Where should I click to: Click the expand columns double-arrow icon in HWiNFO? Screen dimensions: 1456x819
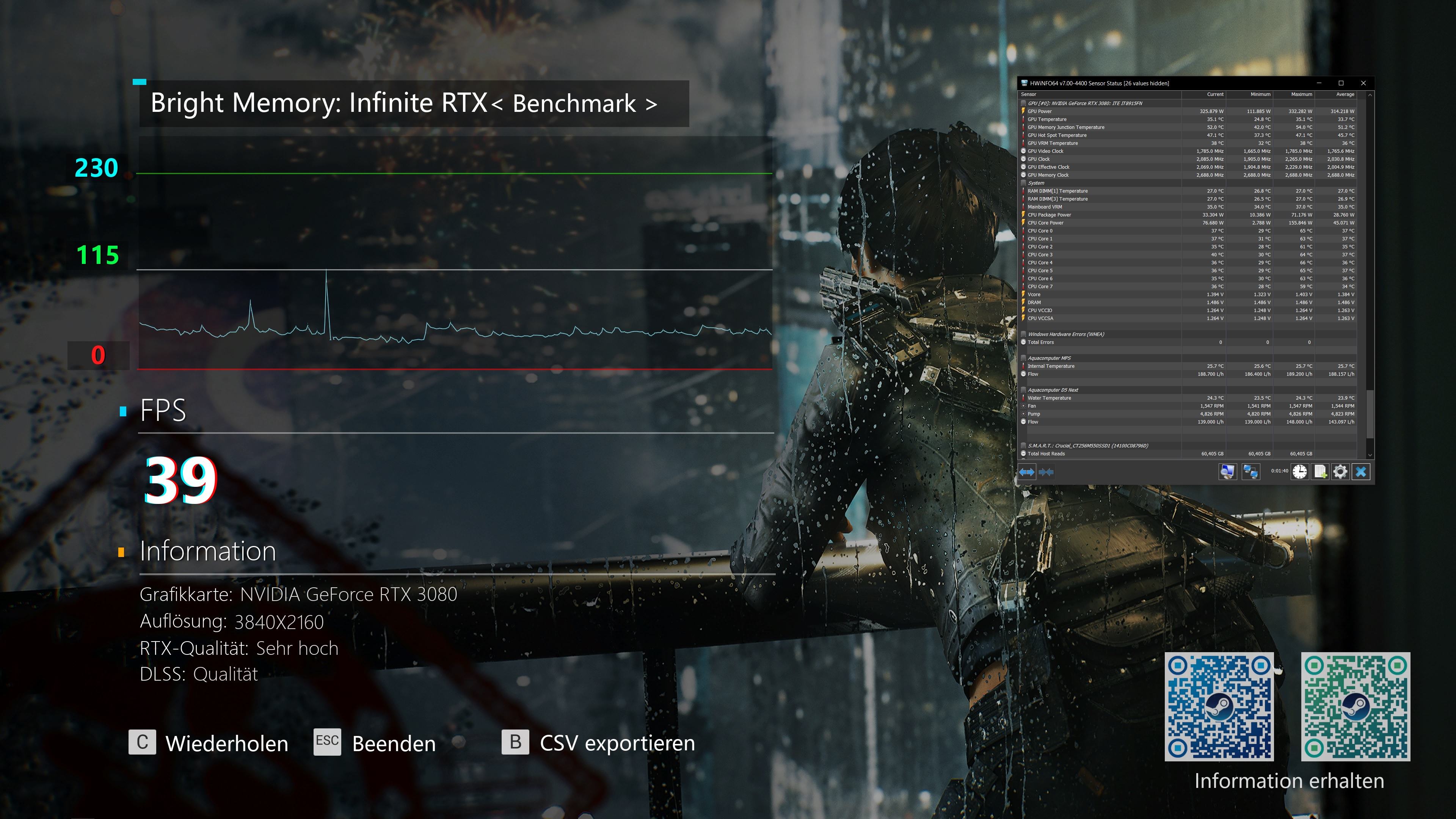[x=1027, y=472]
